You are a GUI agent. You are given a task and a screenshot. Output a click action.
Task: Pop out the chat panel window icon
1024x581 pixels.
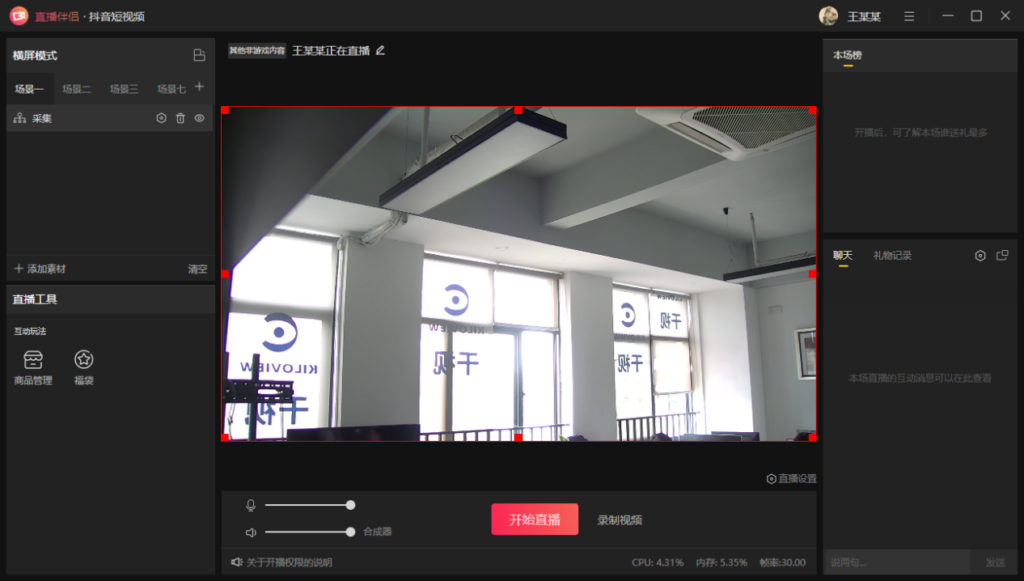[1002, 256]
